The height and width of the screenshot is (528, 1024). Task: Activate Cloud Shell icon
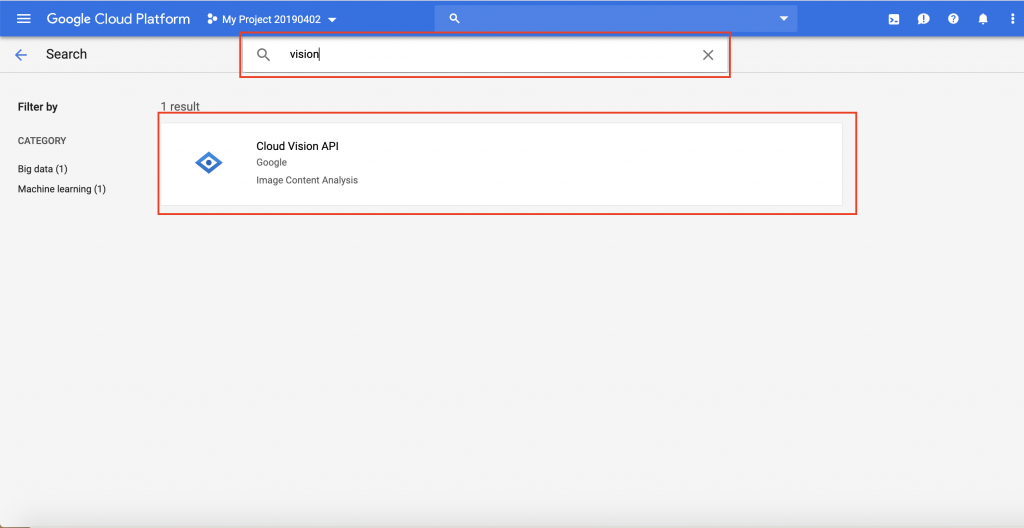pyautogui.click(x=894, y=20)
